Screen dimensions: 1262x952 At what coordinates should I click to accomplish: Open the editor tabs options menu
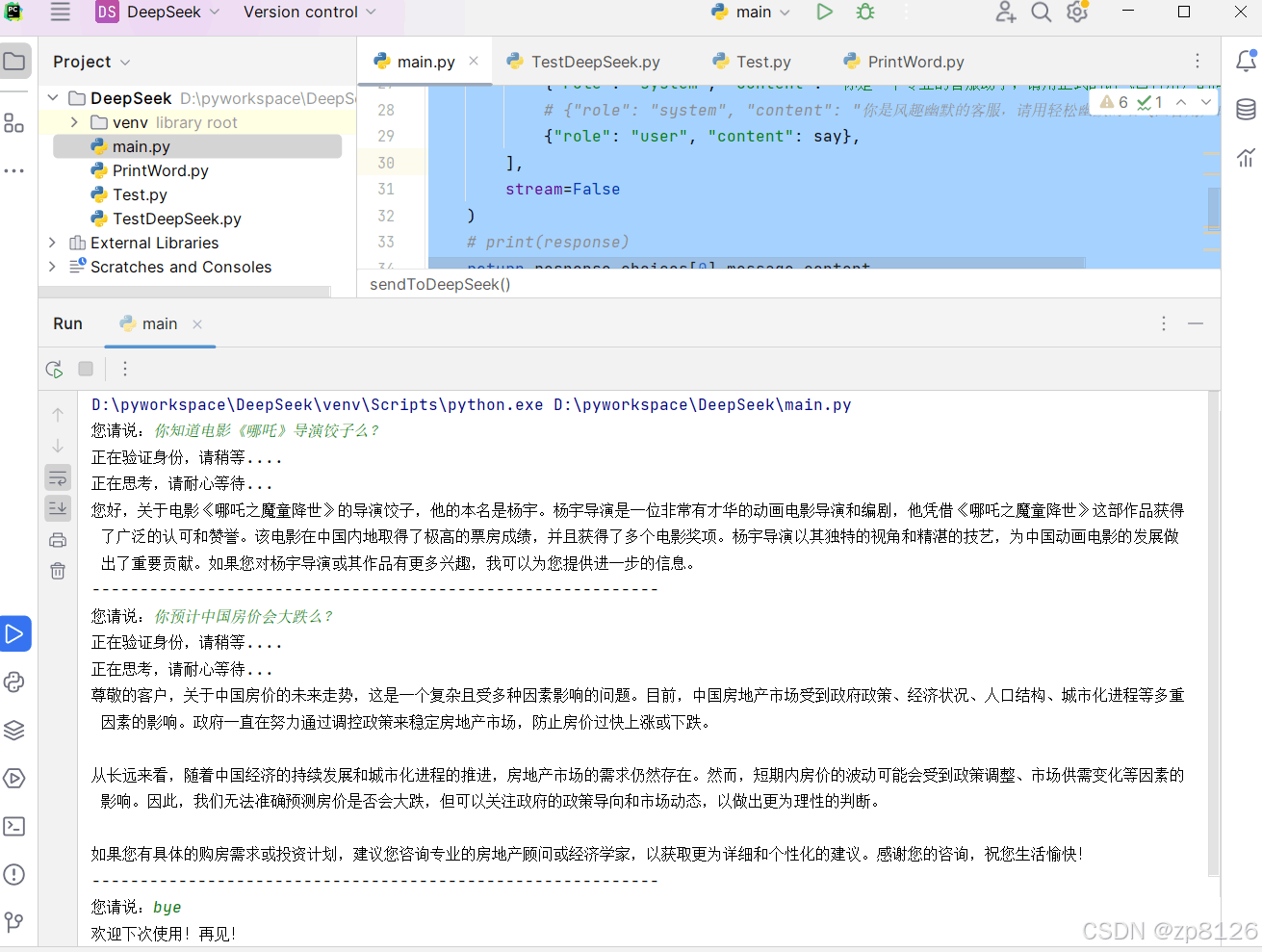tap(1198, 61)
